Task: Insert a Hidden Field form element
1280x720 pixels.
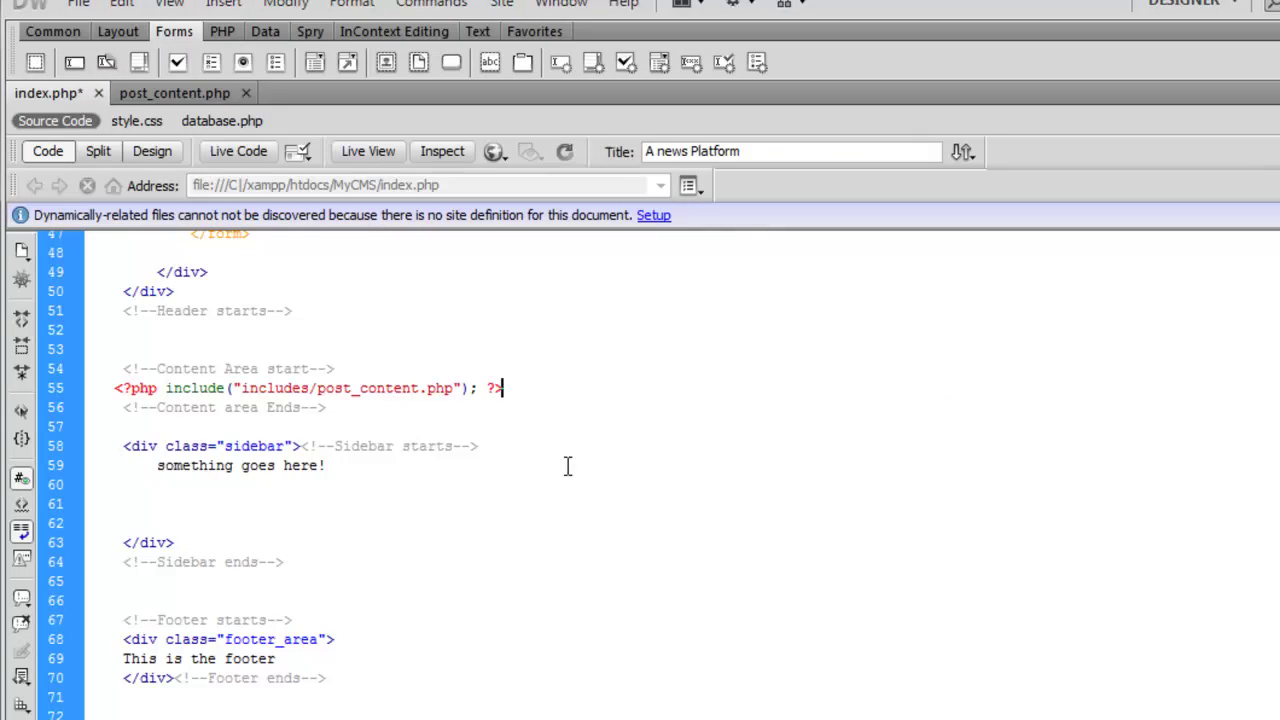Action: 107,63
